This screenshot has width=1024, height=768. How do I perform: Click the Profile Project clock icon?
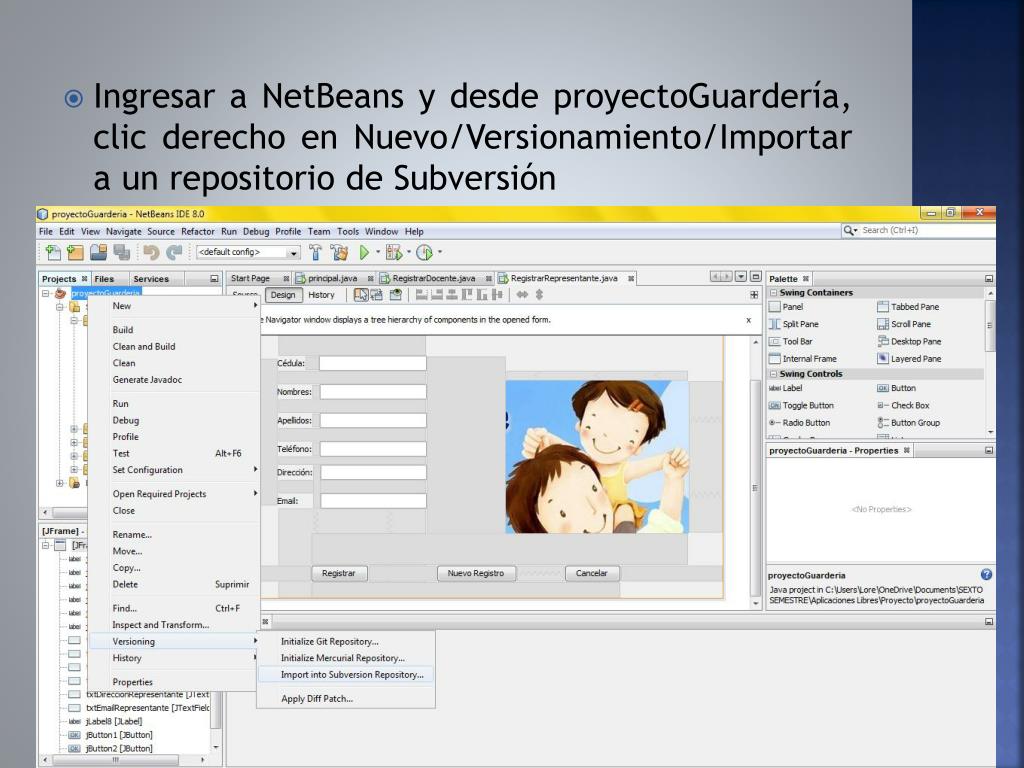424,252
